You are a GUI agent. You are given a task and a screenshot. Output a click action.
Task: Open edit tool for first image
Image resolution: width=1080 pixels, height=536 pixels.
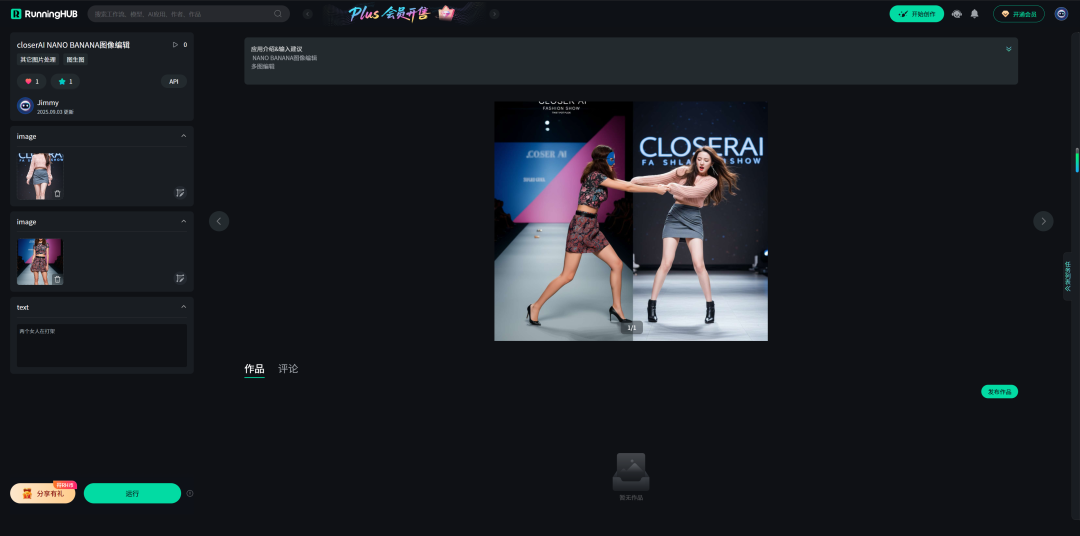coord(180,193)
